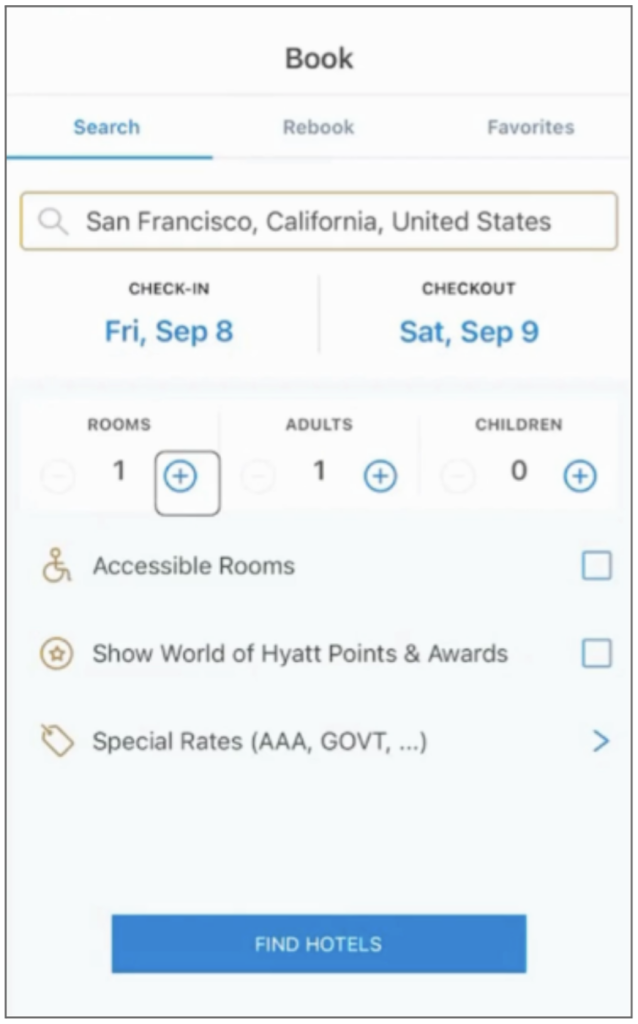This screenshot has height=1024, width=638.
Task: Decrease rooms with the minus icon
Action: 57,476
